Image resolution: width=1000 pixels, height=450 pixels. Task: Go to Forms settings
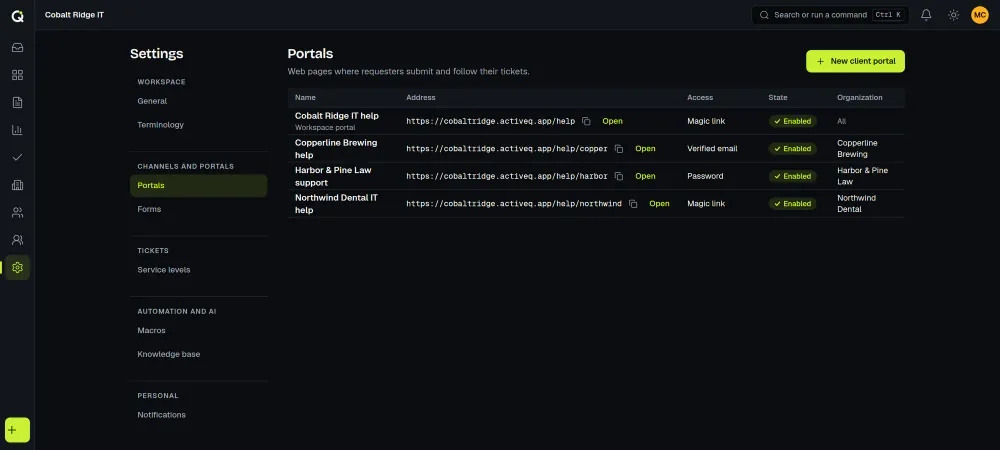click(x=198, y=209)
